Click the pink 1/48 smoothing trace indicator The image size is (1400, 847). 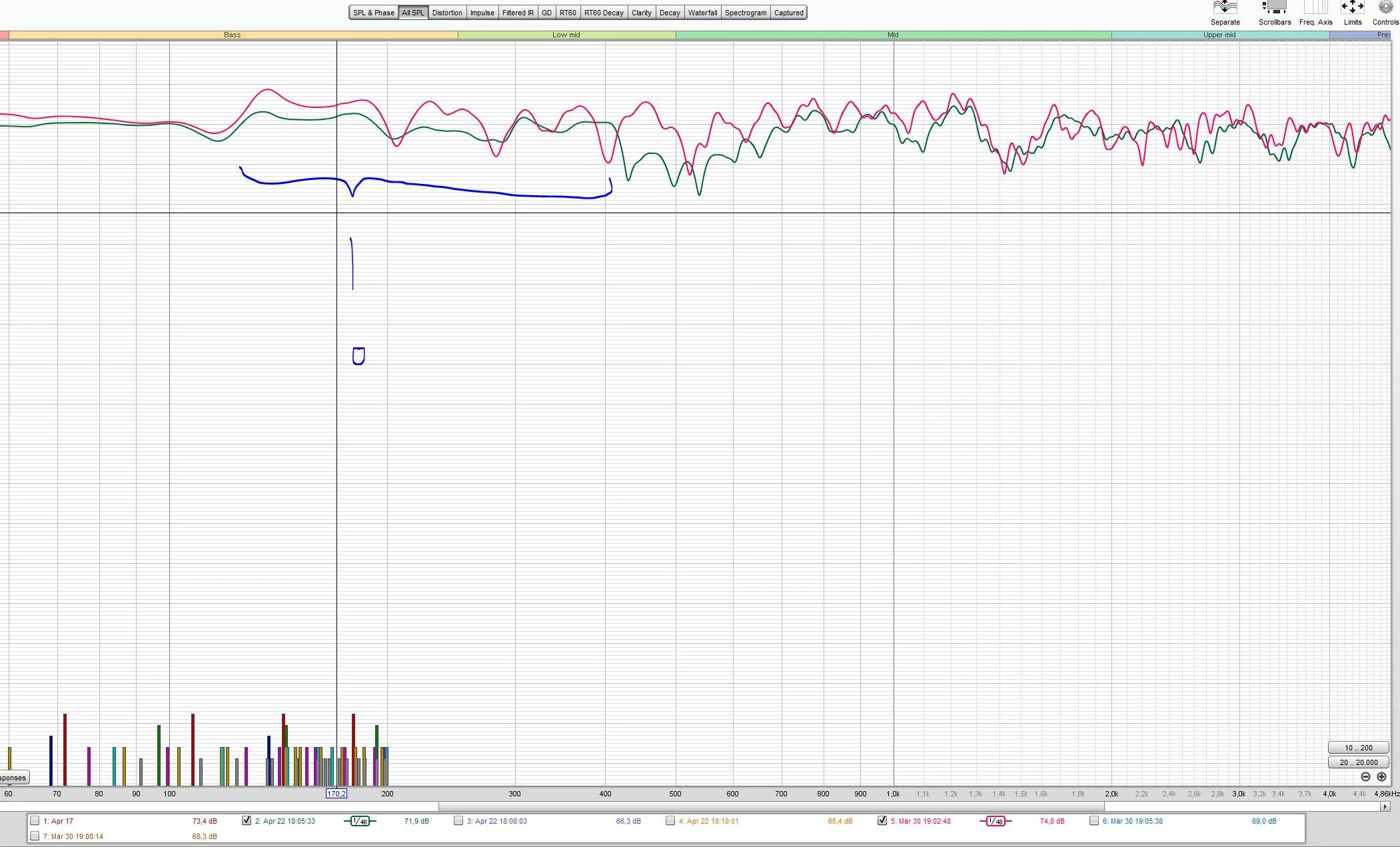point(996,821)
